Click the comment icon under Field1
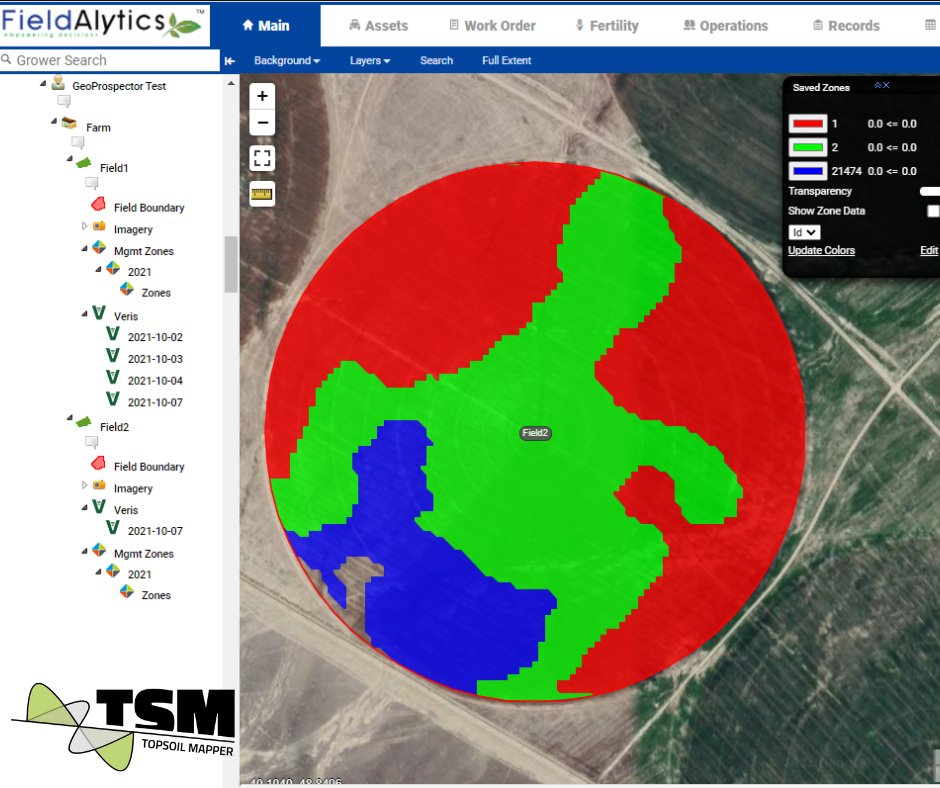 click(92, 183)
